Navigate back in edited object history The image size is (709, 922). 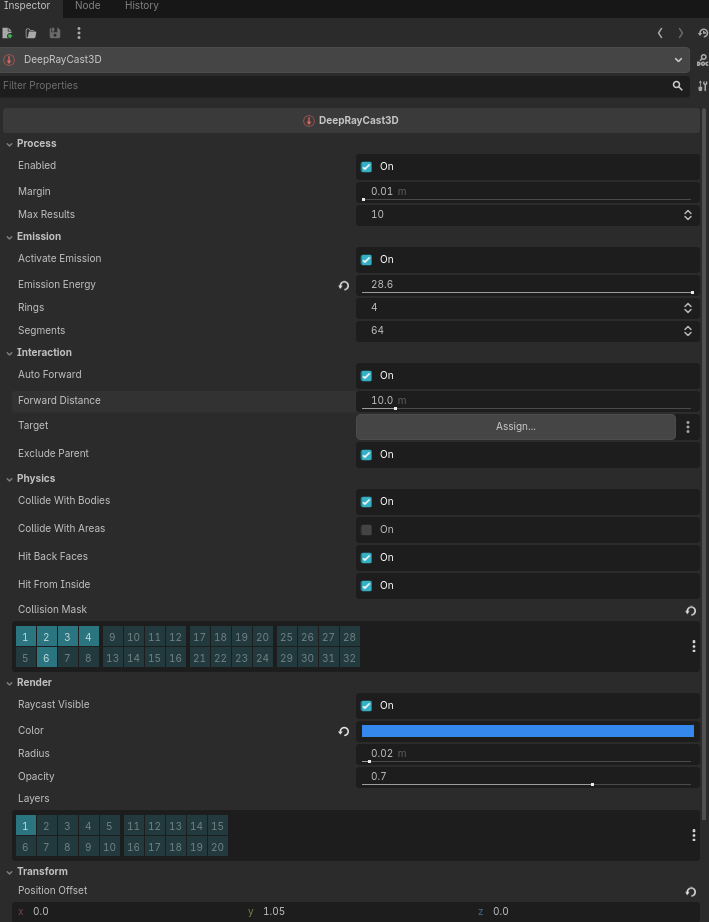pos(660,32)
